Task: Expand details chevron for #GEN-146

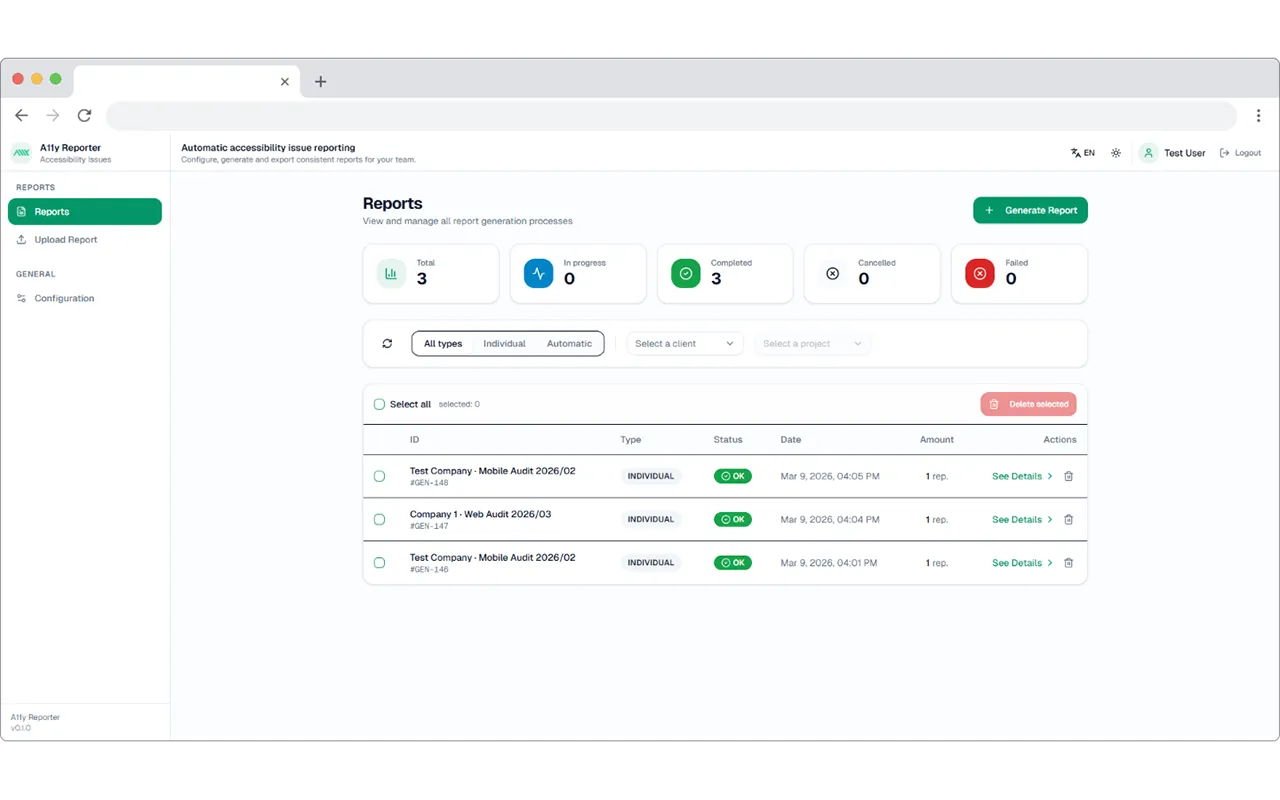Action: [1049, 562]
